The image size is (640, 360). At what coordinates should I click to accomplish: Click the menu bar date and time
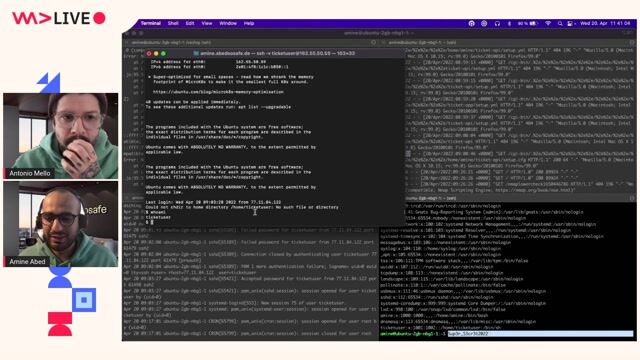[605, 24]
